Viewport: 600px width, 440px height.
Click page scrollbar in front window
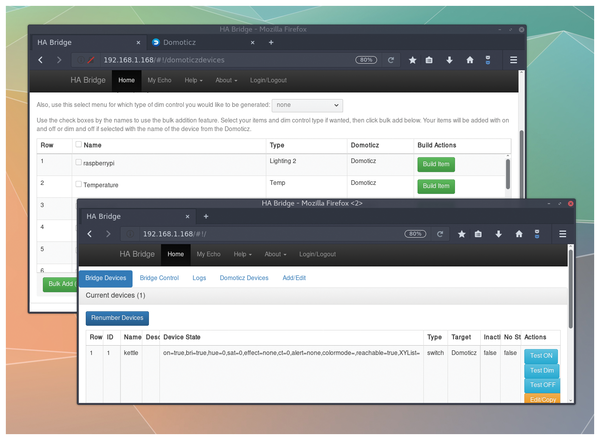click(x=571, y=289)
